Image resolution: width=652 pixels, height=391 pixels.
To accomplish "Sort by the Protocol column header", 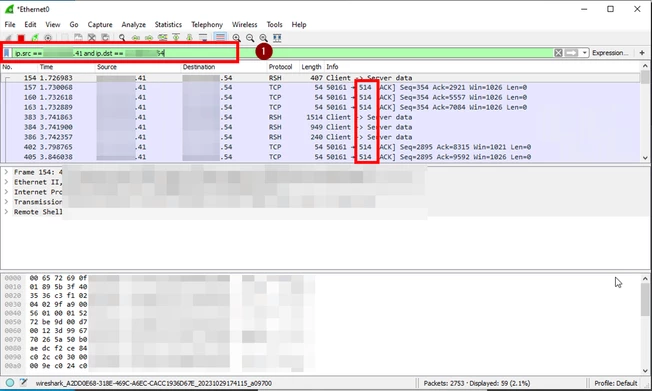I will (x=283, y=67).
